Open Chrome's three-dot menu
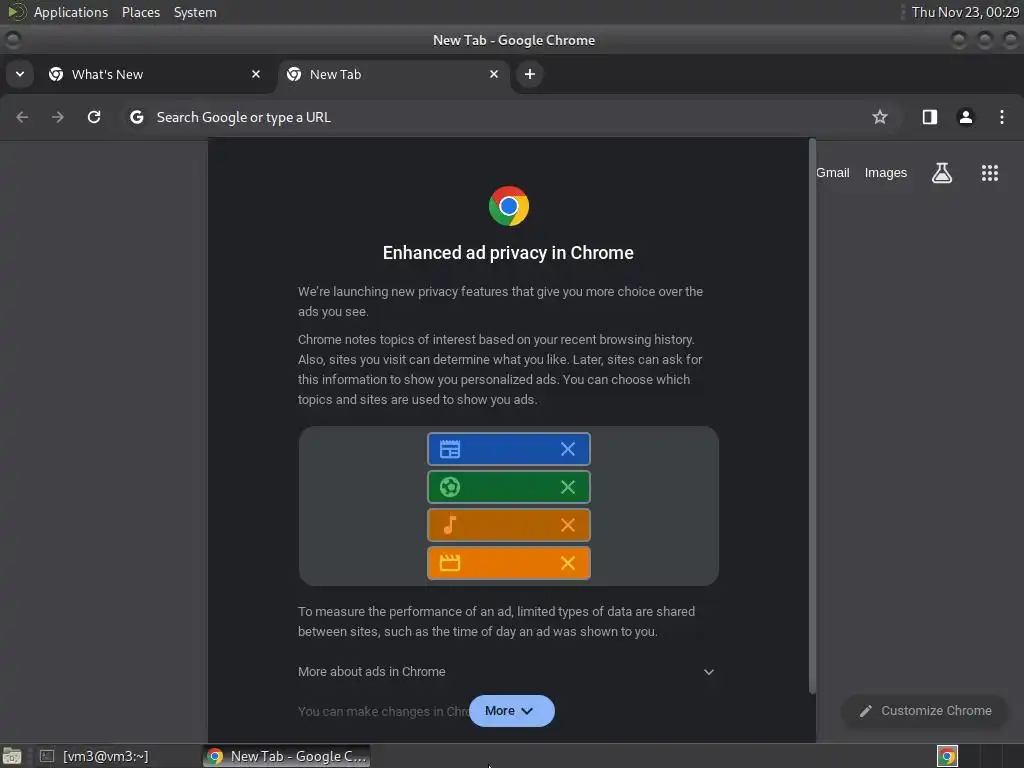The width and height of the screenshot is (1024, 768). [x=1001, y=117]
